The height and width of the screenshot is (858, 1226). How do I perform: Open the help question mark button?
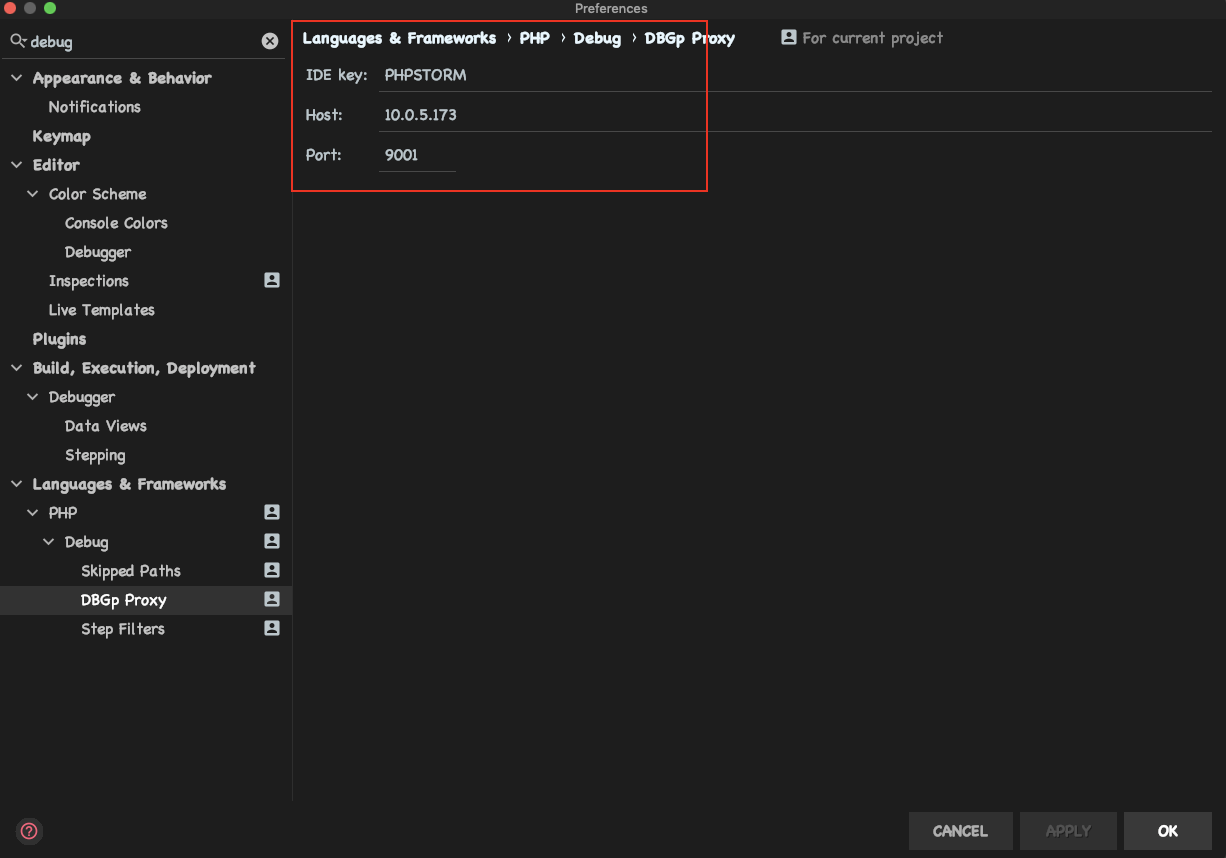coord(29,831)
